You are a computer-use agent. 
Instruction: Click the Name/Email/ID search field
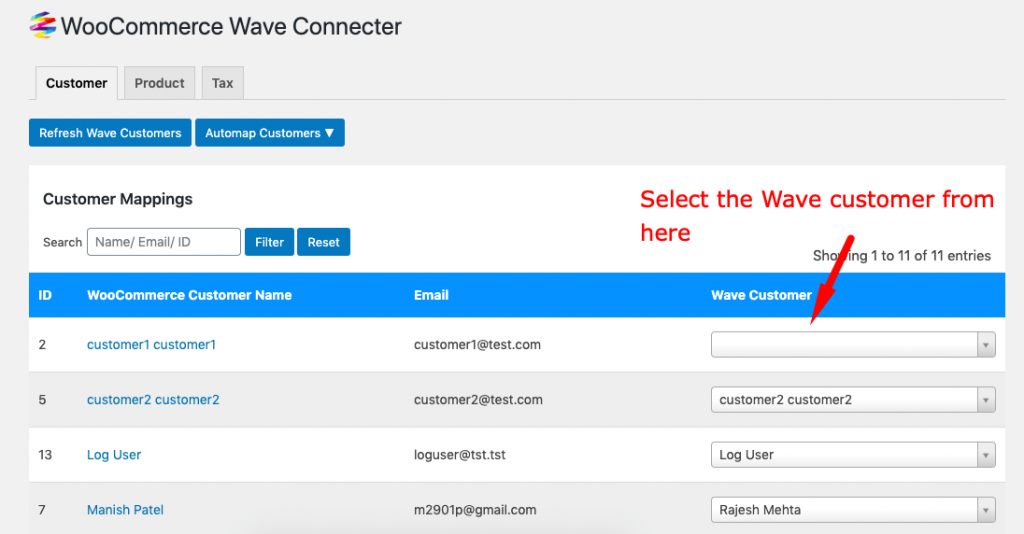(x=163, y=242)
